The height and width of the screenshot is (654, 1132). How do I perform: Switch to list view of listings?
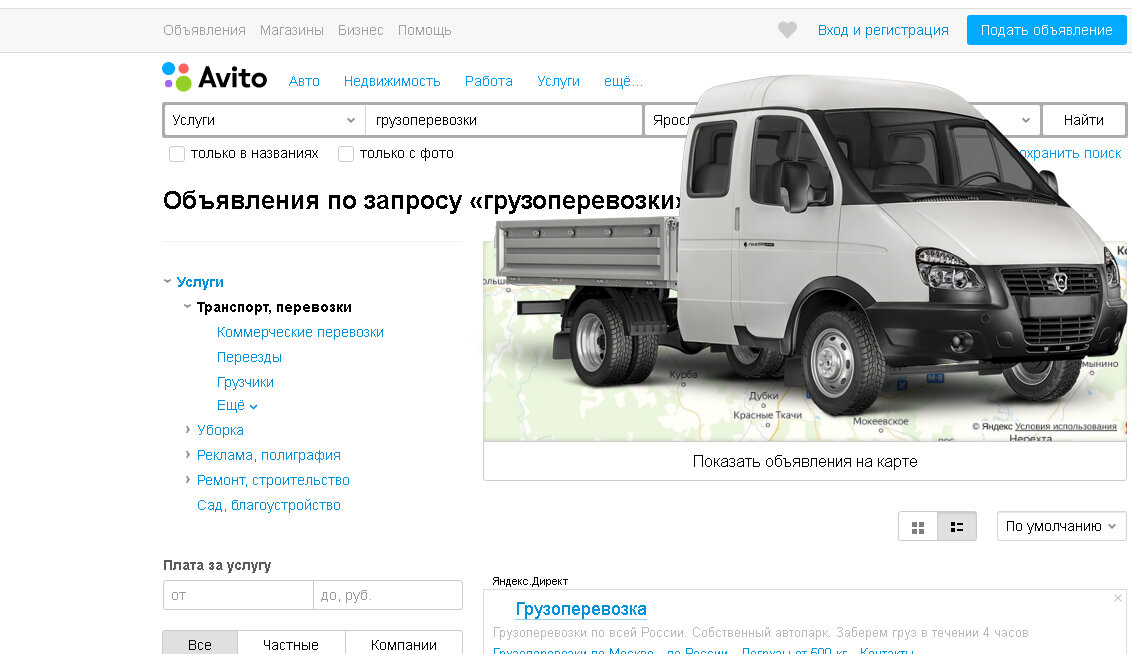[x=957, y=527]
